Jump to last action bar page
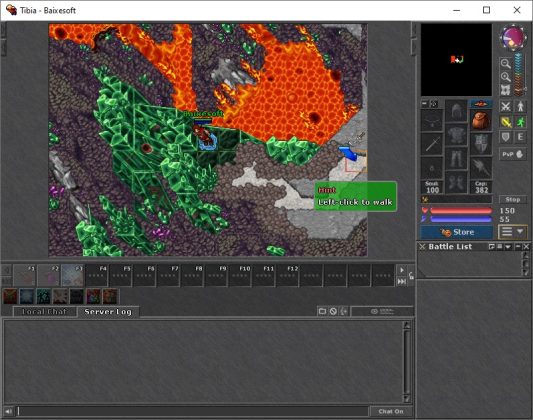This screenshot has width=533, height=420. pos(401,281)
